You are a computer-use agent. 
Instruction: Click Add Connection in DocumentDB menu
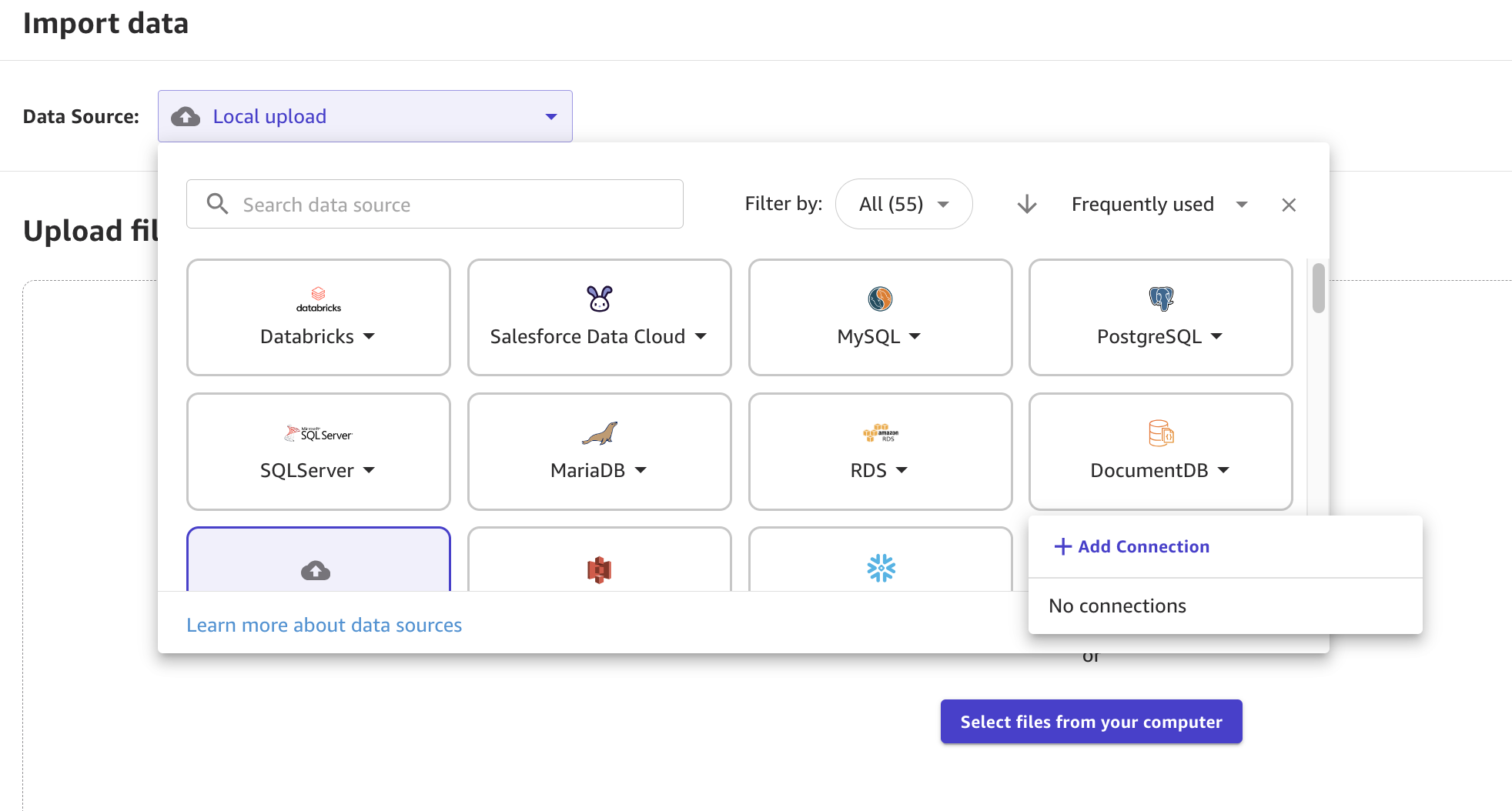tap(1132, 546)
